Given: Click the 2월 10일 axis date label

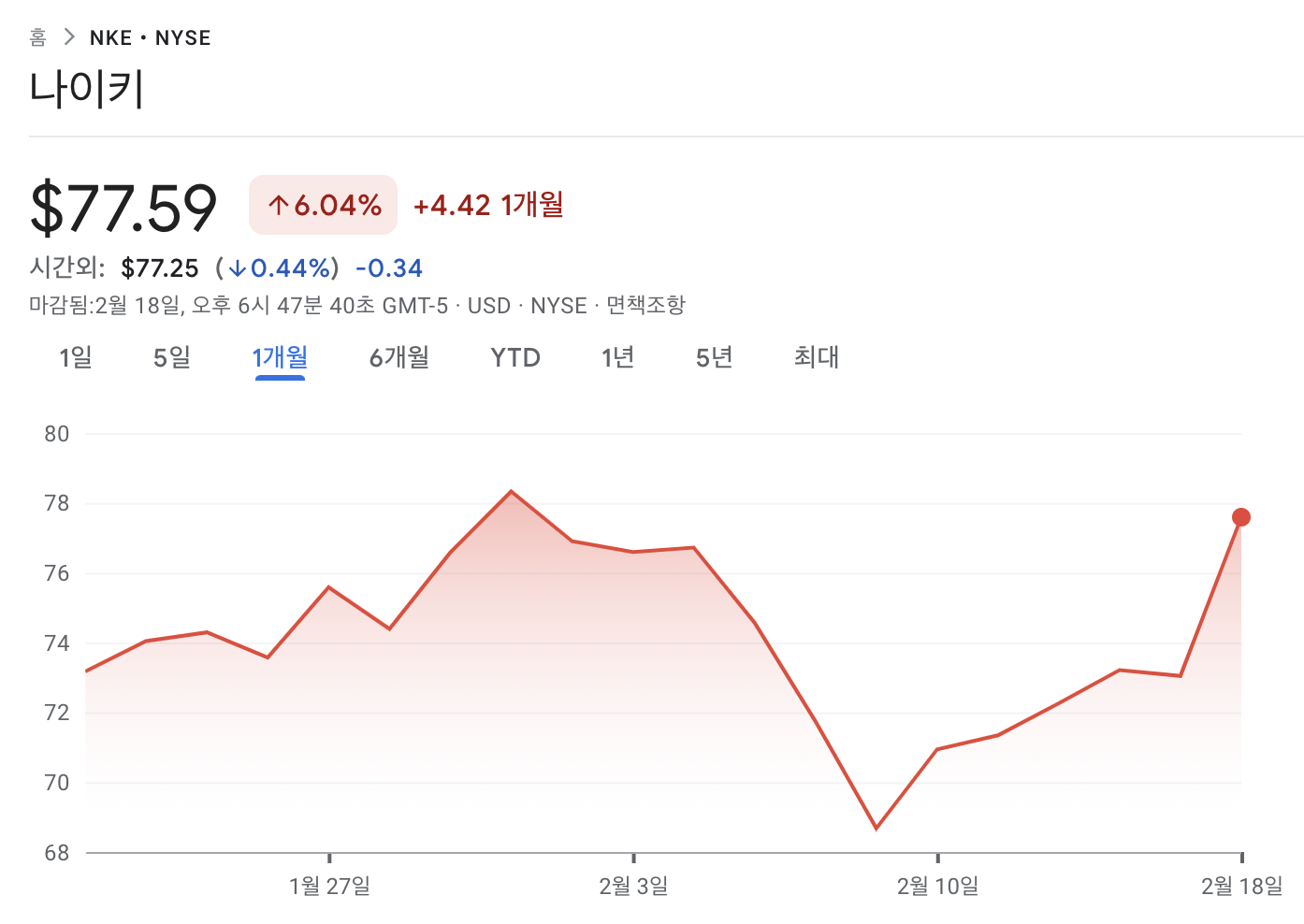Looking at the screenshot, I should coord(938,886).
